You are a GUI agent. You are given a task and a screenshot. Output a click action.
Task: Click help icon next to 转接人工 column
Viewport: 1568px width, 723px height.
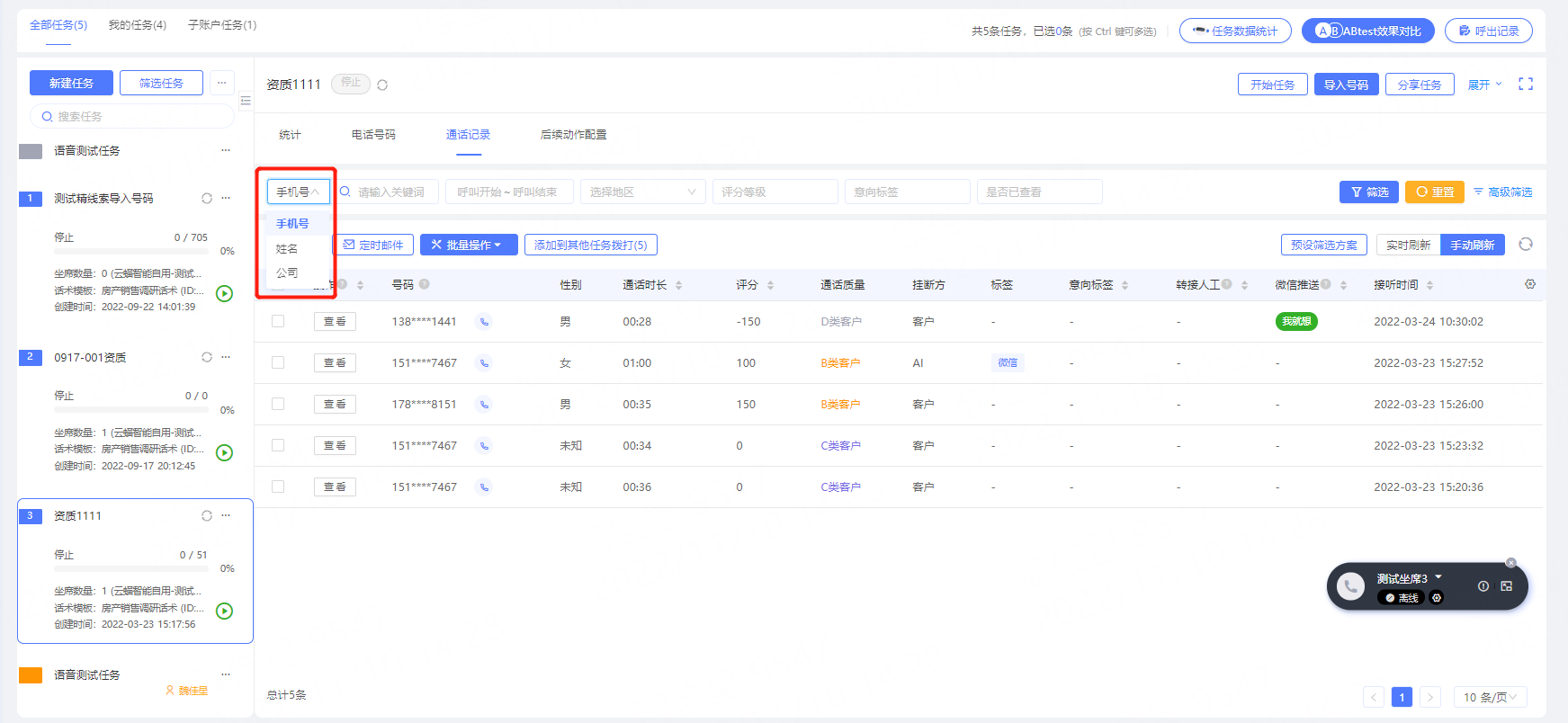click(x=1227, y=284)
